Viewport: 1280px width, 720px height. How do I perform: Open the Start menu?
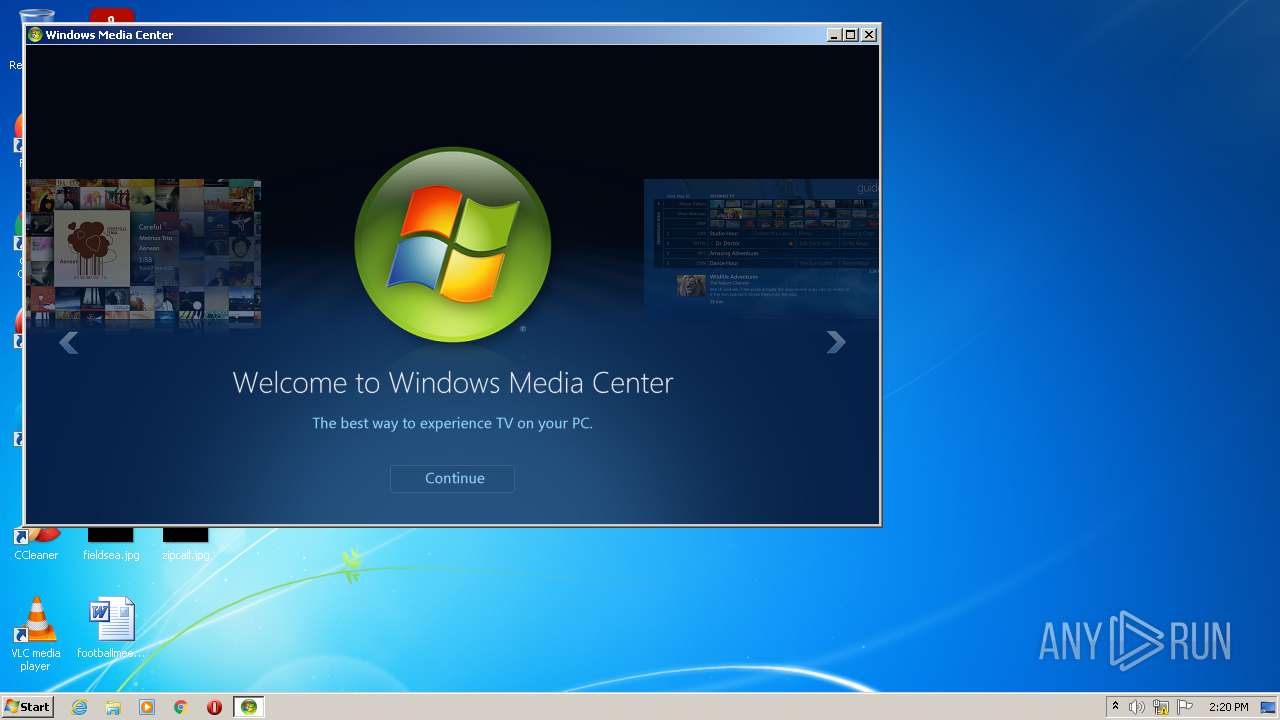27,707
